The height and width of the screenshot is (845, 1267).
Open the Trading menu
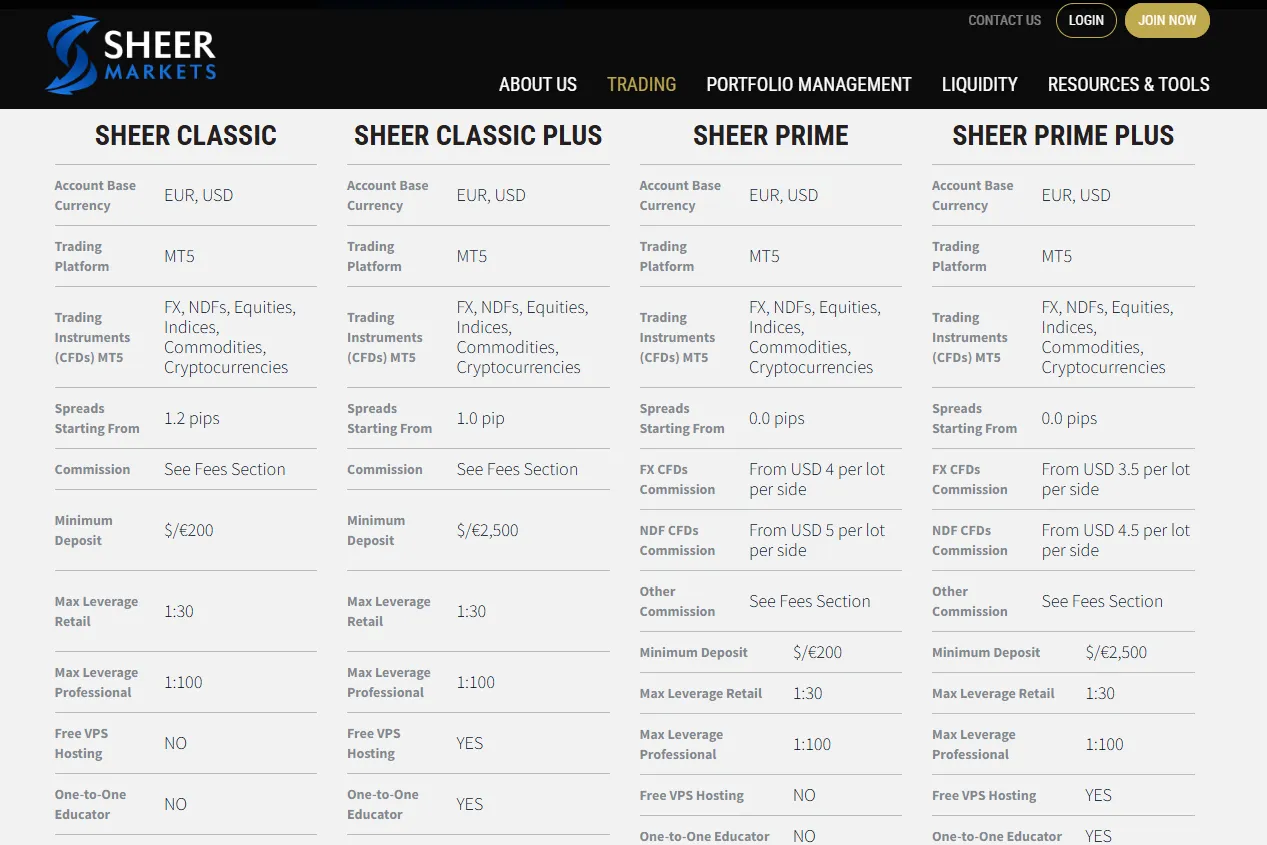641,84
